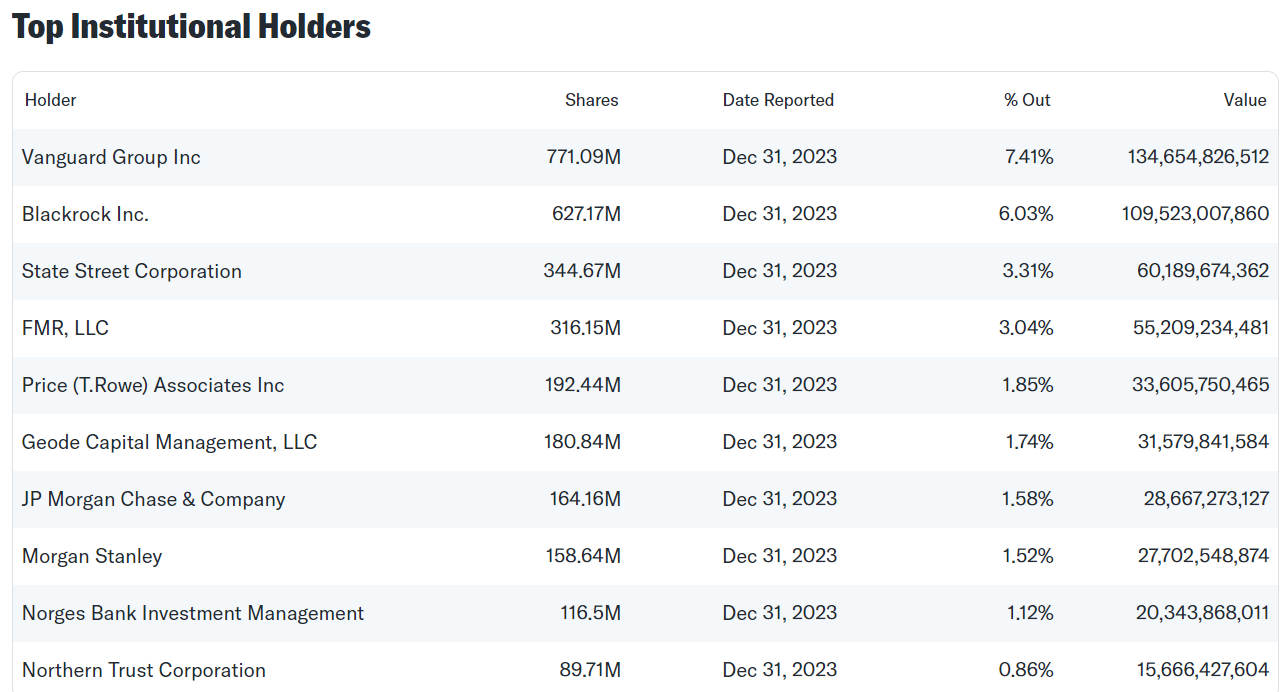Viewport: 1283px width, 692px height.
Task: Click the Value column header
Action: click(x=1245, y=100)
